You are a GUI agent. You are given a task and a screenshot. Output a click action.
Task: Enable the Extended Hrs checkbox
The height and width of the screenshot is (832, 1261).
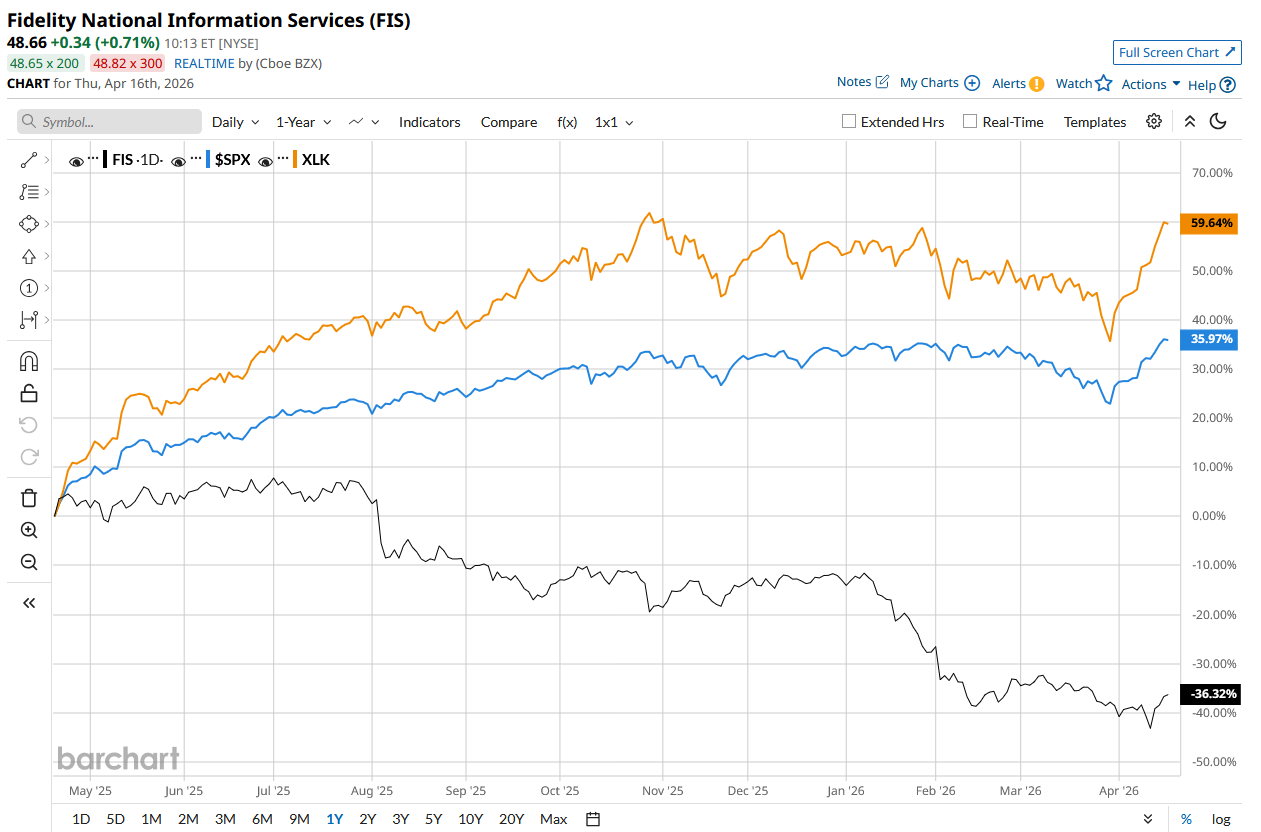click(x=849, y=122)
